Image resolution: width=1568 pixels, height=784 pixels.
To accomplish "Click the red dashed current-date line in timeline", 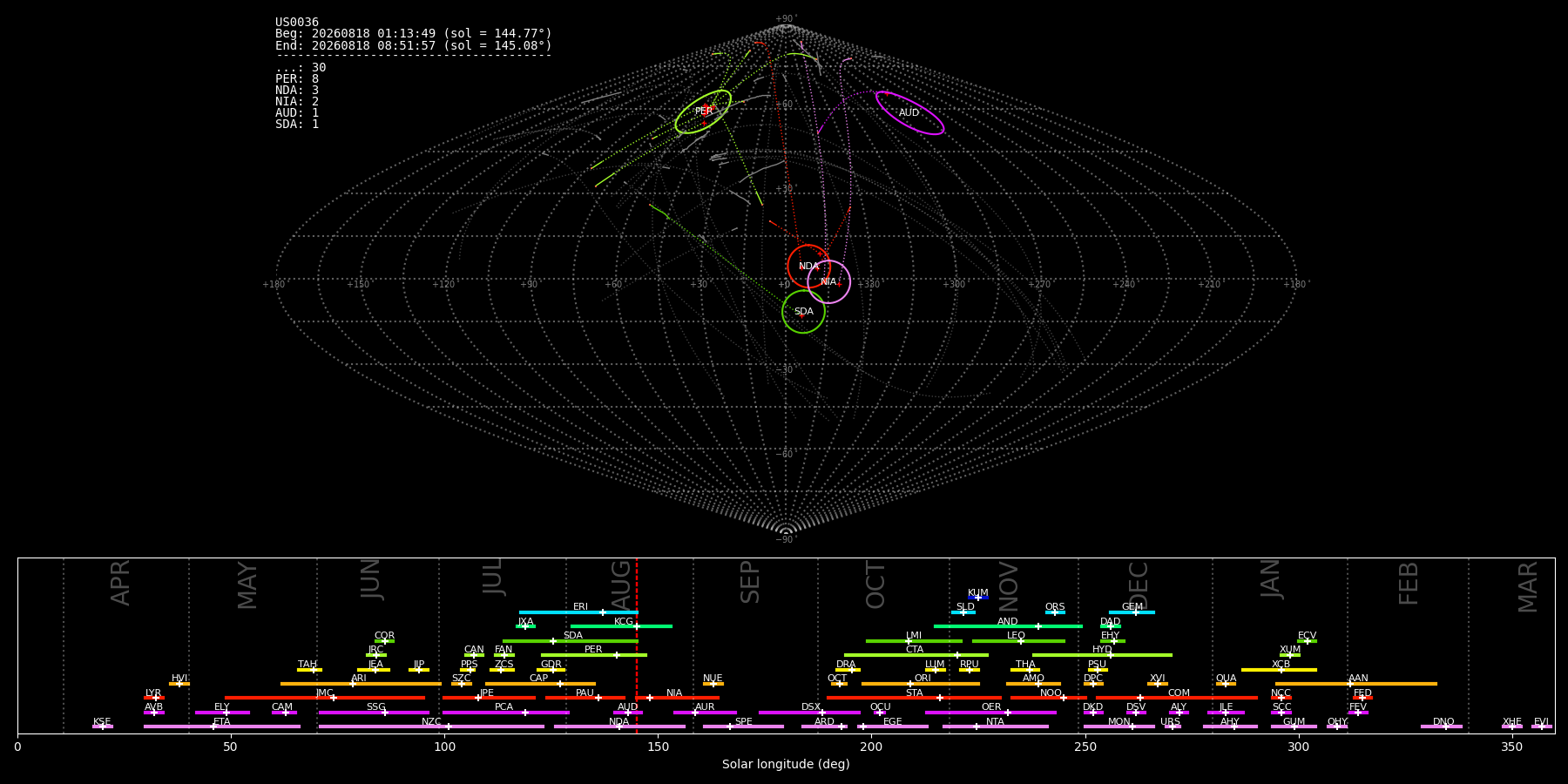I will 637,645.
